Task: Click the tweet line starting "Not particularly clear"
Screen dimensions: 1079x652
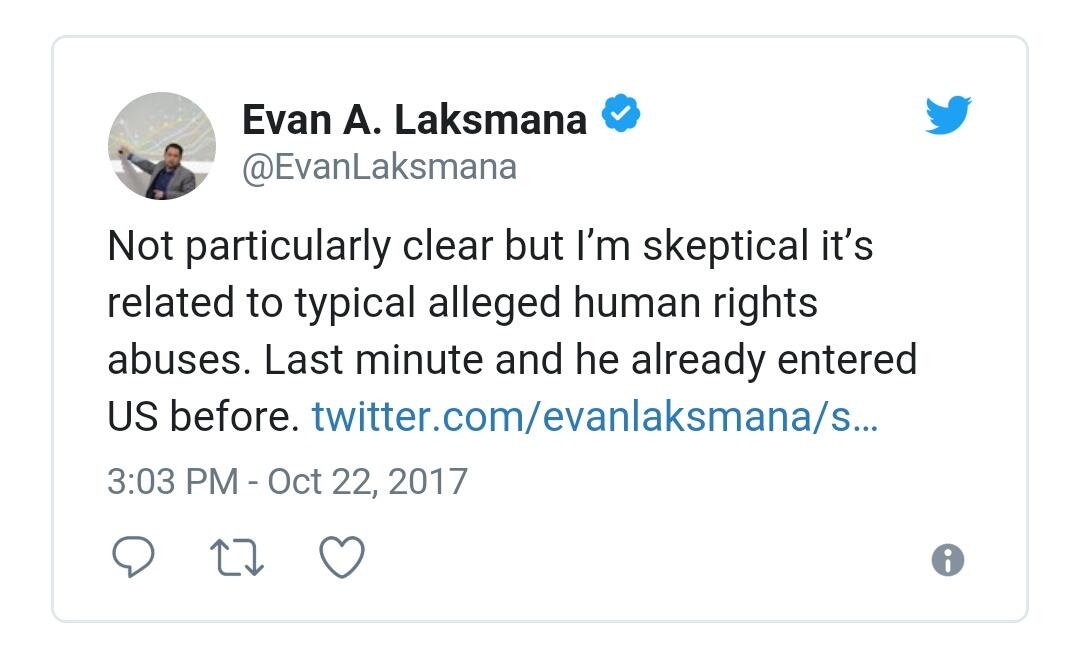Action: [x=490, y=246]
